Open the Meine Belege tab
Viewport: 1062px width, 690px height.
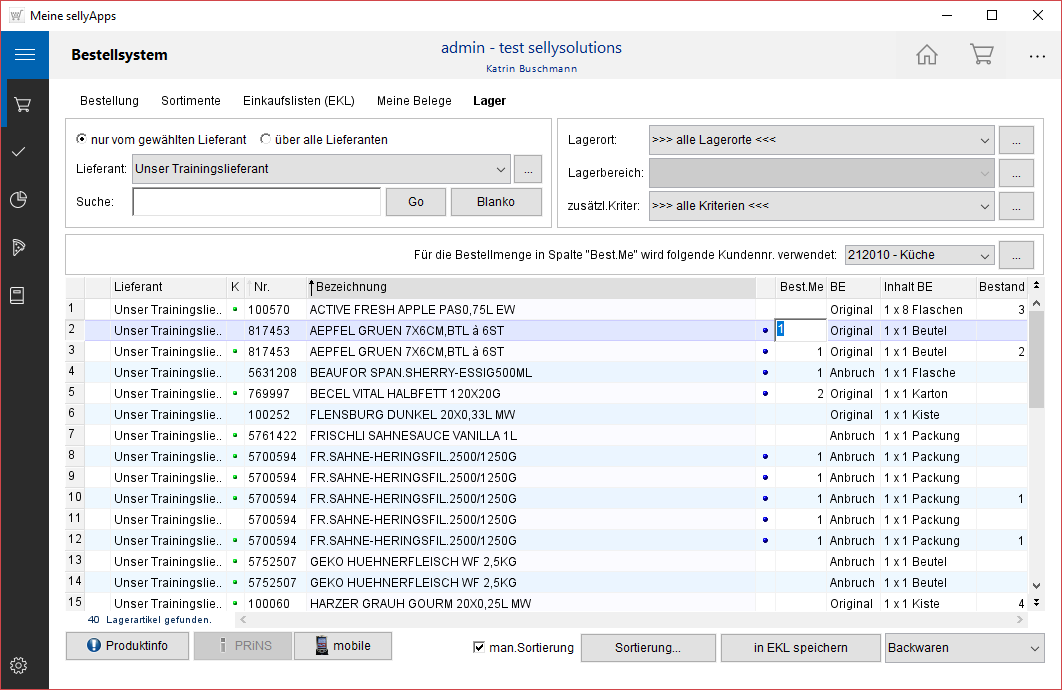[414, 101]
